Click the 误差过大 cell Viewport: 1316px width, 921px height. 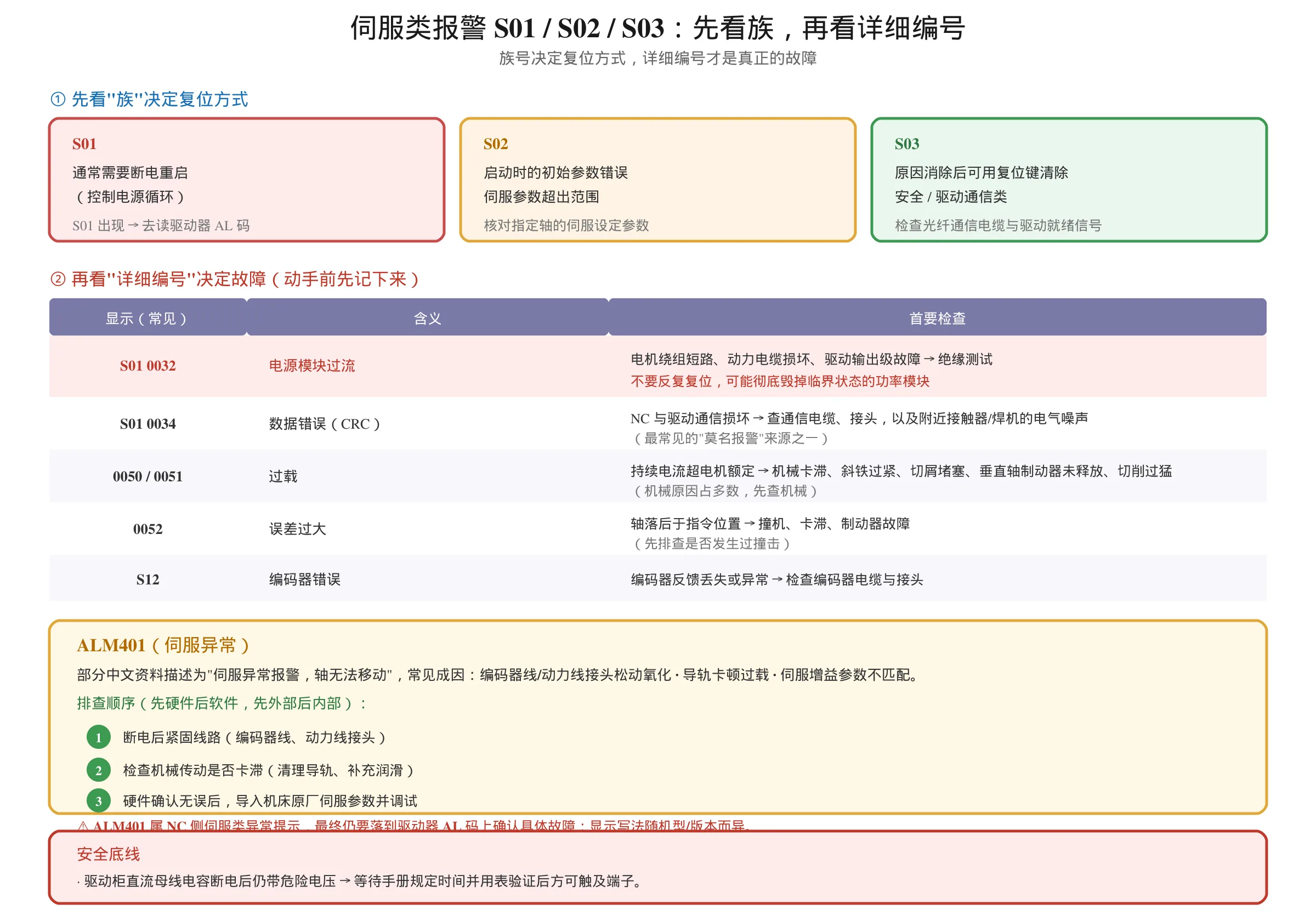tap(298, 529)
